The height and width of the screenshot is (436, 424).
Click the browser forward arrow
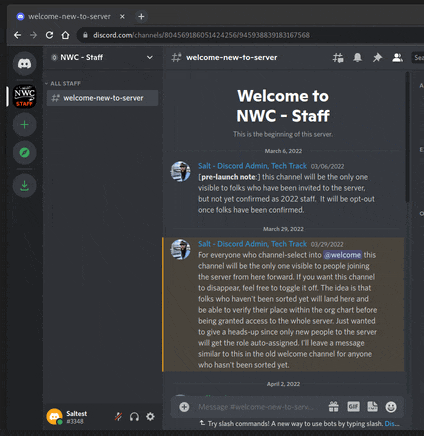coord(33,35)
